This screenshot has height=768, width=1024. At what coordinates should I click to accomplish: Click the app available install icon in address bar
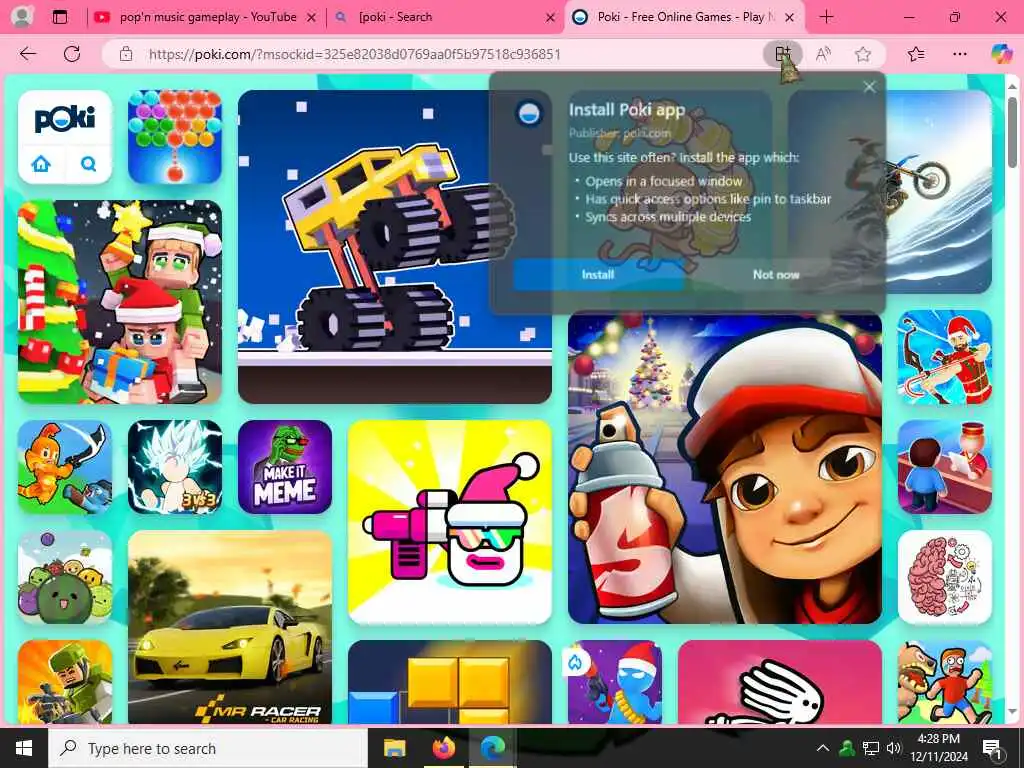[782, 54]
